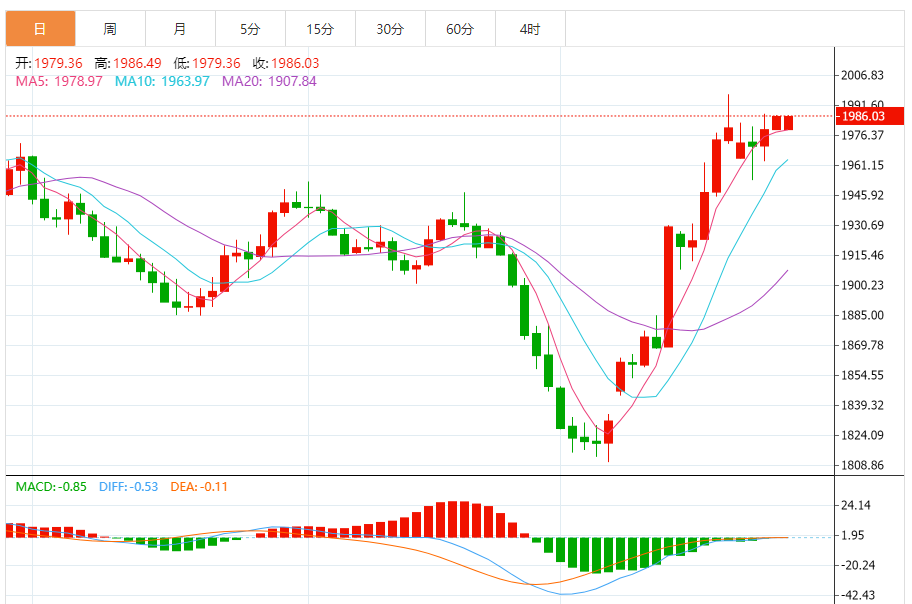Click the MACD:-0.85 indicator value

[x=51, y=486]
